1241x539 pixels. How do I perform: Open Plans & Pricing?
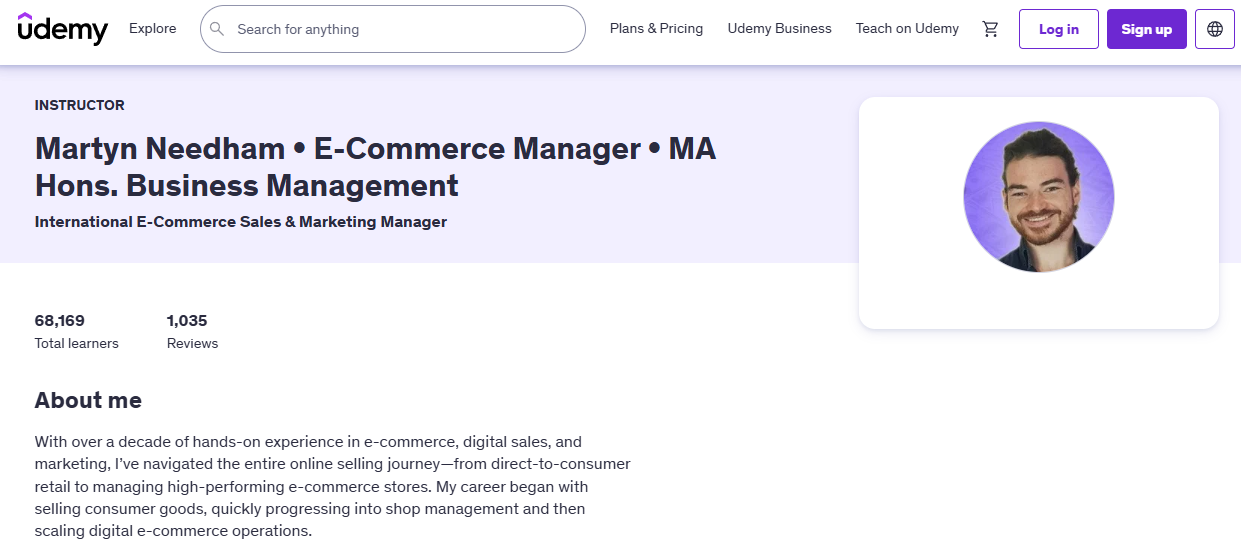pyautogui.click(x=656, y=29)
